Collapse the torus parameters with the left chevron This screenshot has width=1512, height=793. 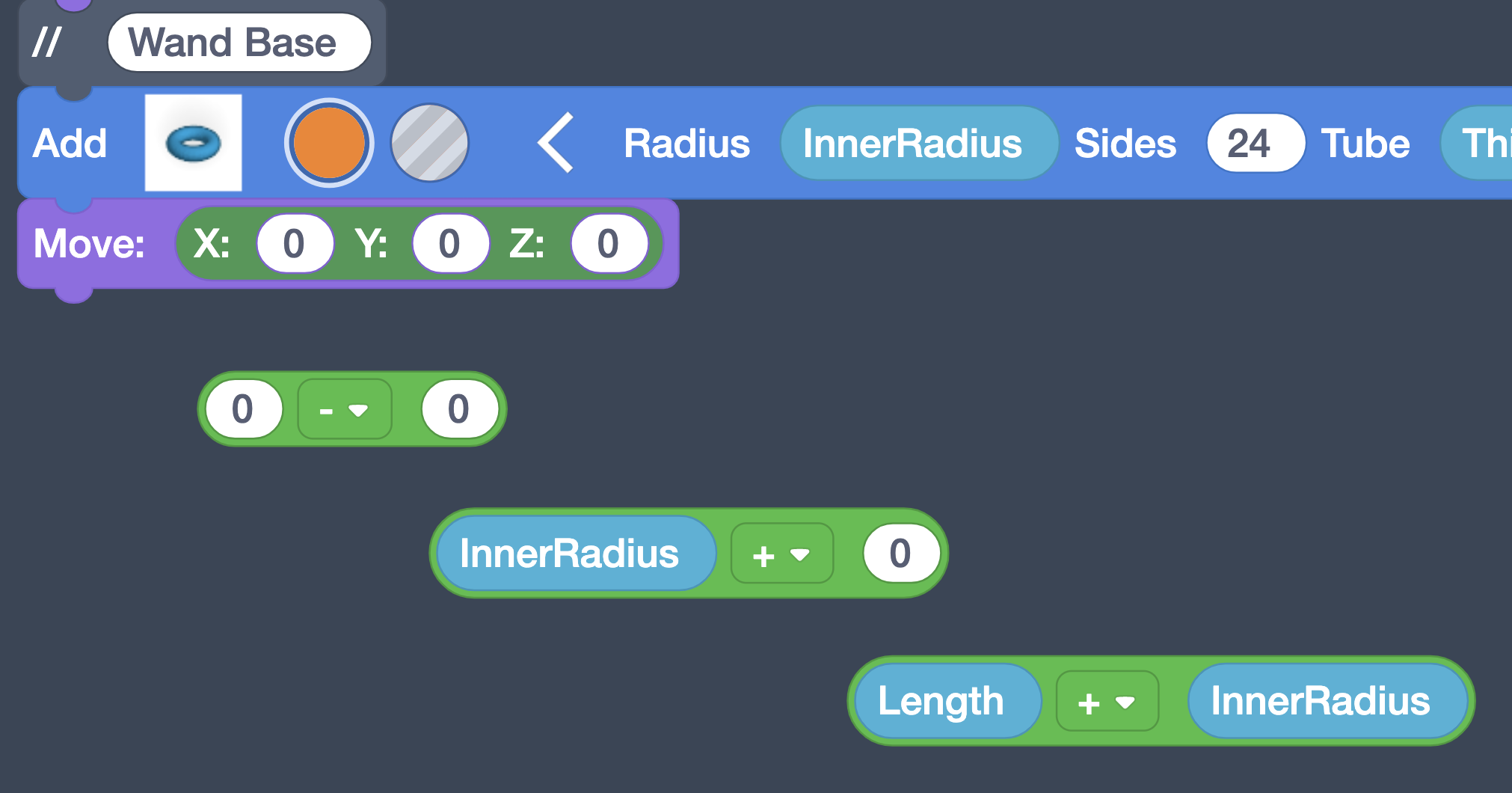pyautogui.click(x=554, y=143)
